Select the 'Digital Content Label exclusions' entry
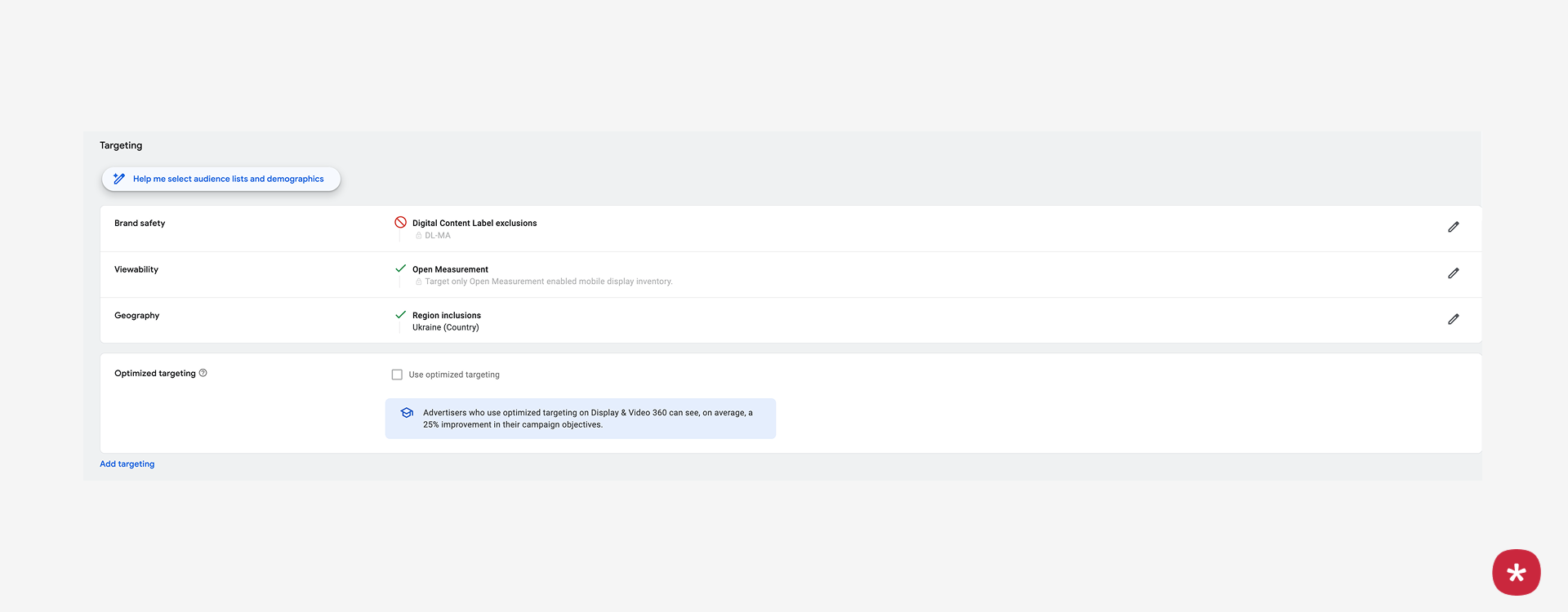 point(474,223)
